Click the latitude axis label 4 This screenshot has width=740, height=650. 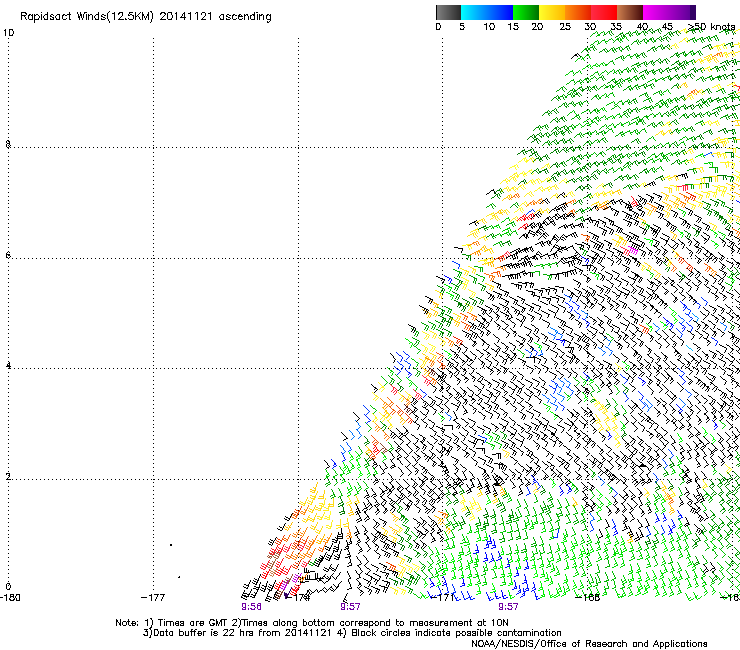8,366
